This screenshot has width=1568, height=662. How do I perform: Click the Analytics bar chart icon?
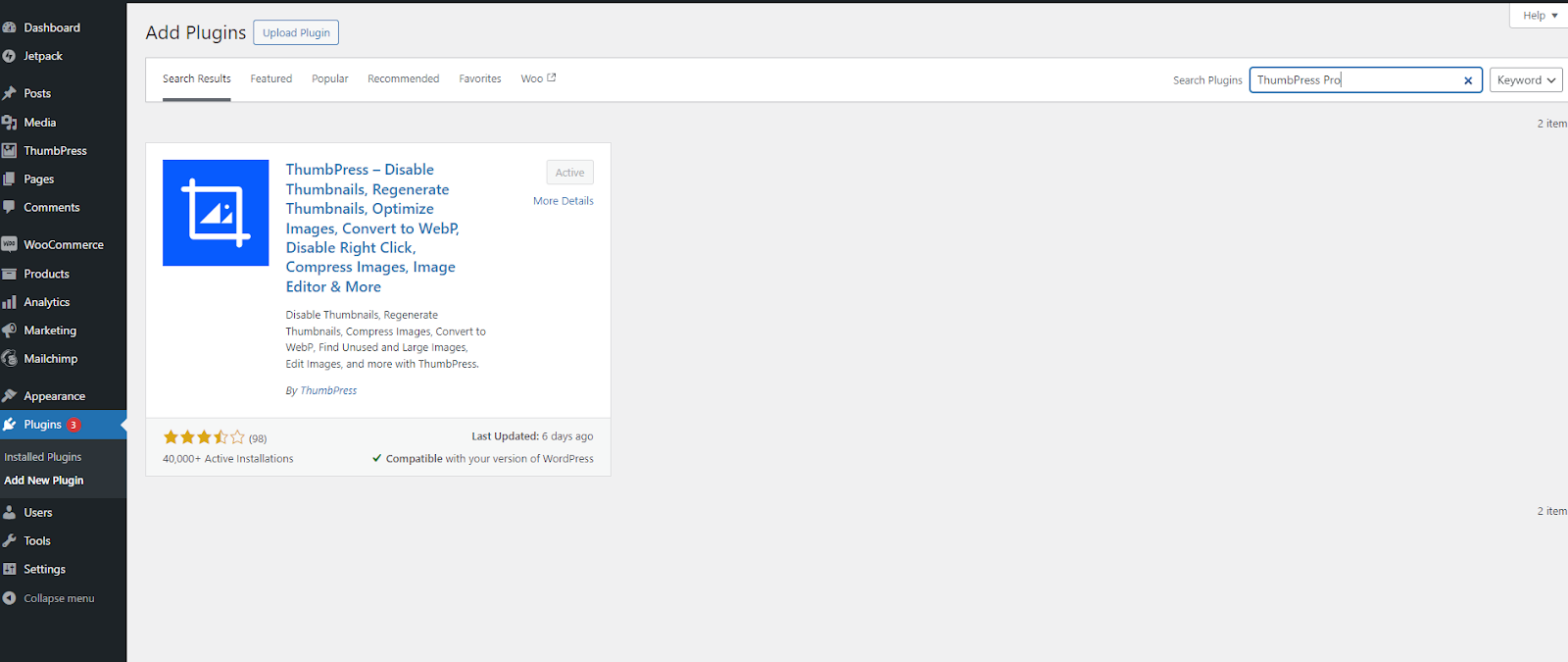(9, 302)
